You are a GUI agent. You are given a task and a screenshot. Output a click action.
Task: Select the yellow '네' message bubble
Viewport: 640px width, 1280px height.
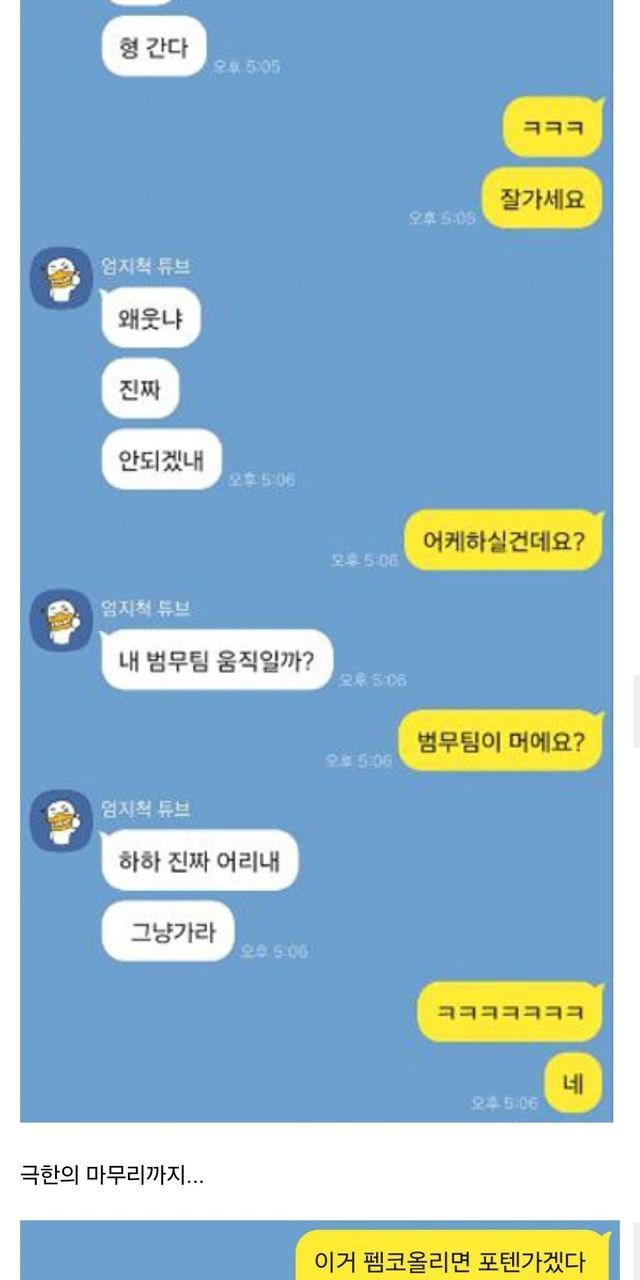pyautogui.click(x=574, y=1083)
